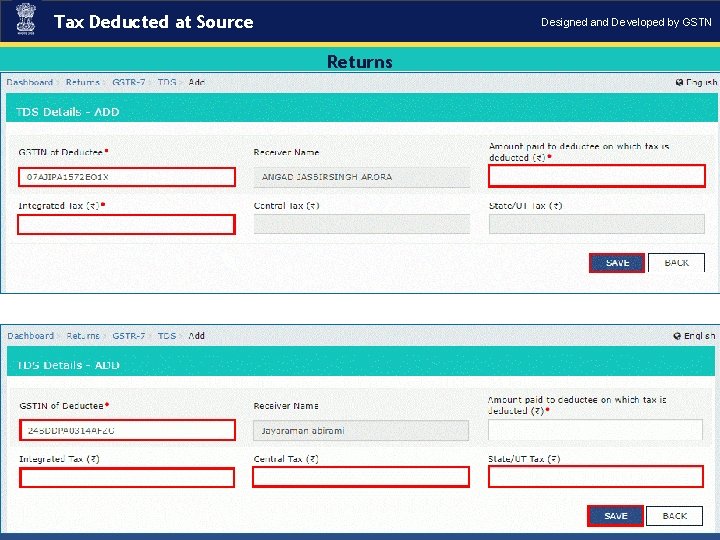
Task: Click BACK button in lower form
Action: pos(674,516)
